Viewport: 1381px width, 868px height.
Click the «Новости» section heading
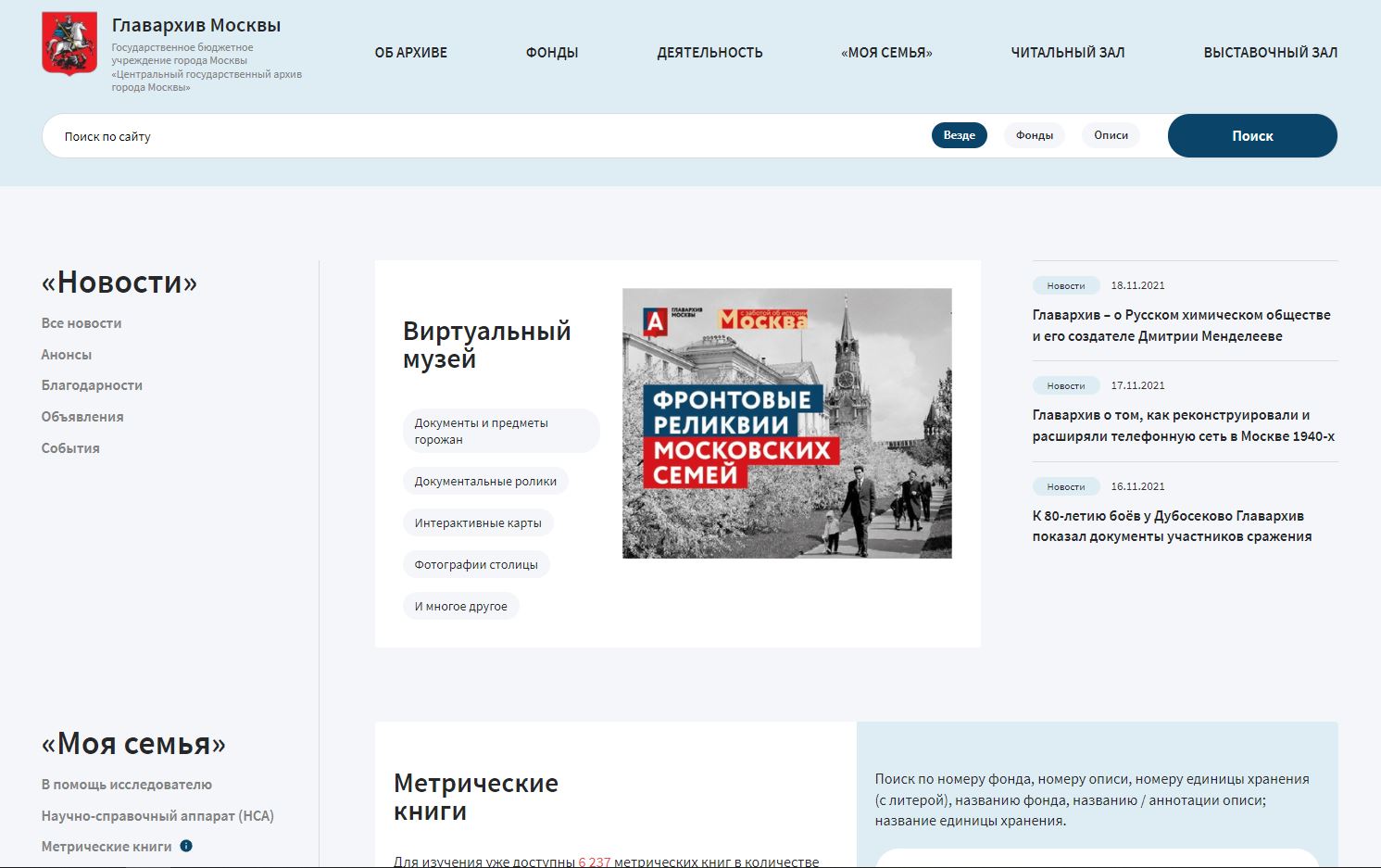(x=119, y=283)
